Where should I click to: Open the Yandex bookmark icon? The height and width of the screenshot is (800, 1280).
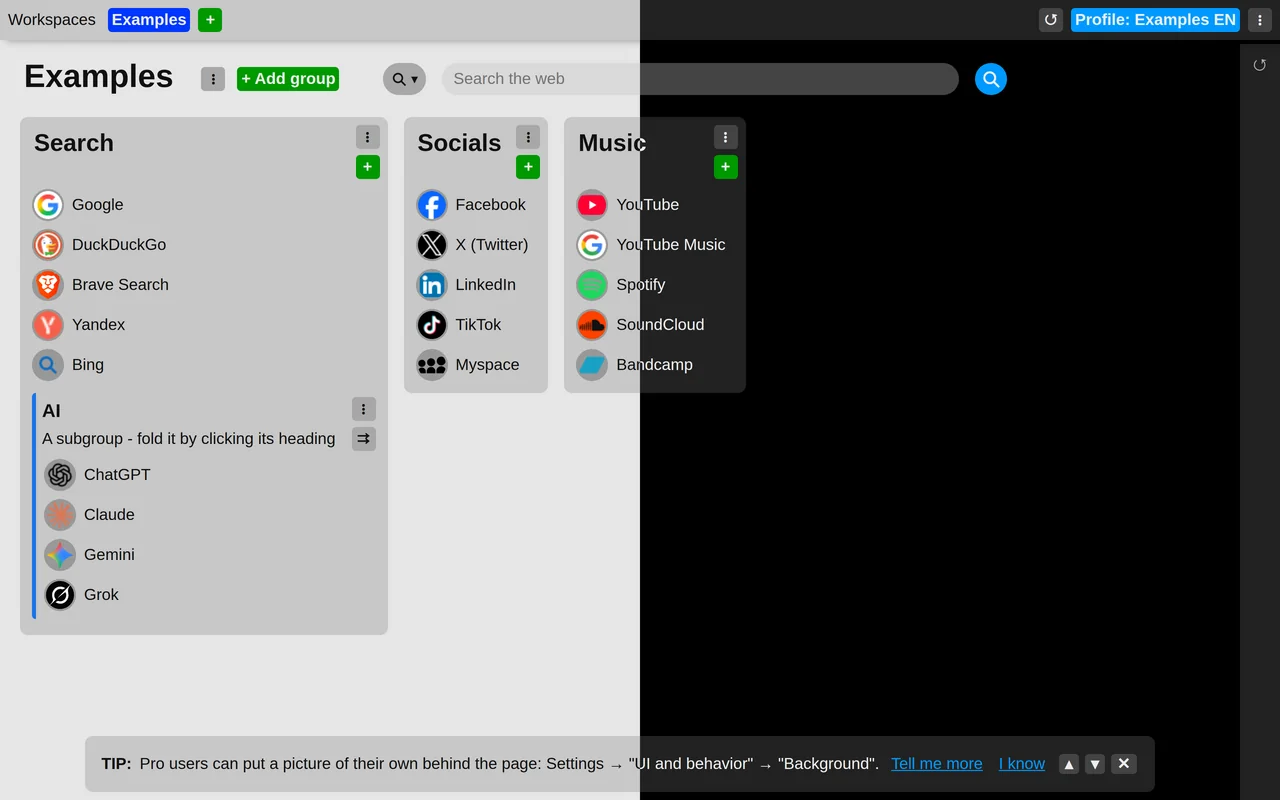coord(48,325)
